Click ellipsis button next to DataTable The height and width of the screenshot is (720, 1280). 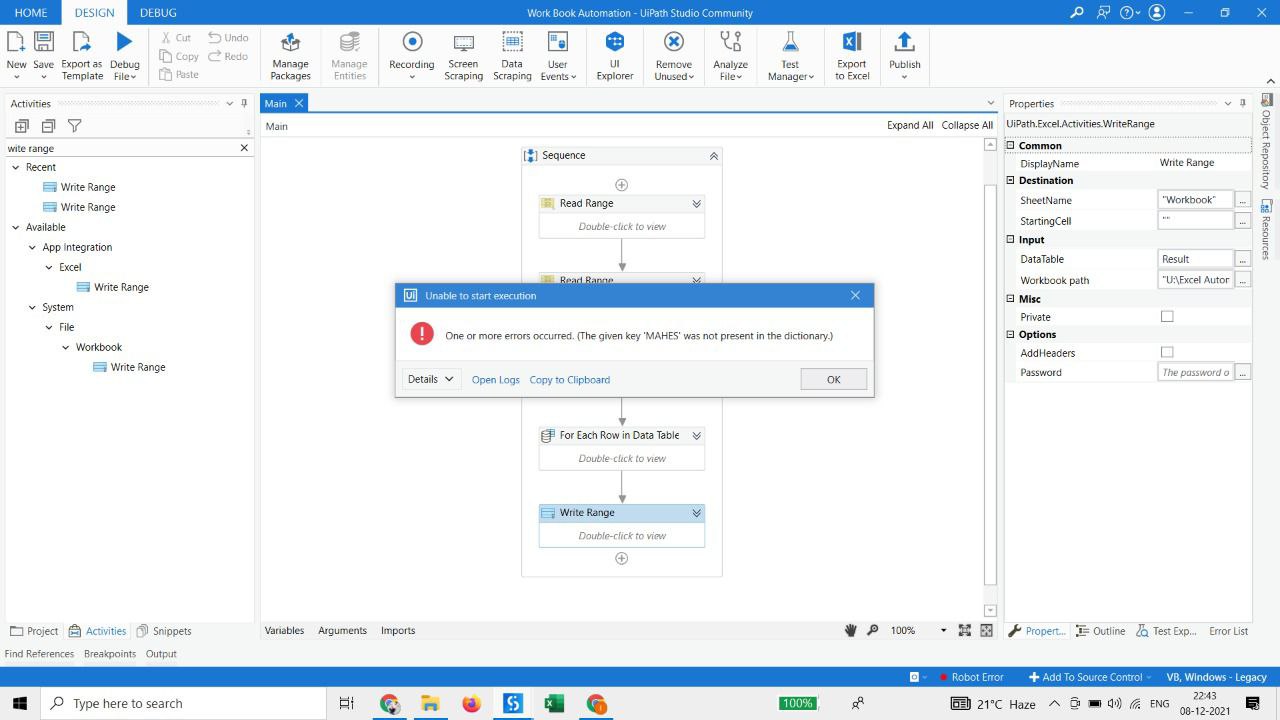click(x=1243, y=259)
